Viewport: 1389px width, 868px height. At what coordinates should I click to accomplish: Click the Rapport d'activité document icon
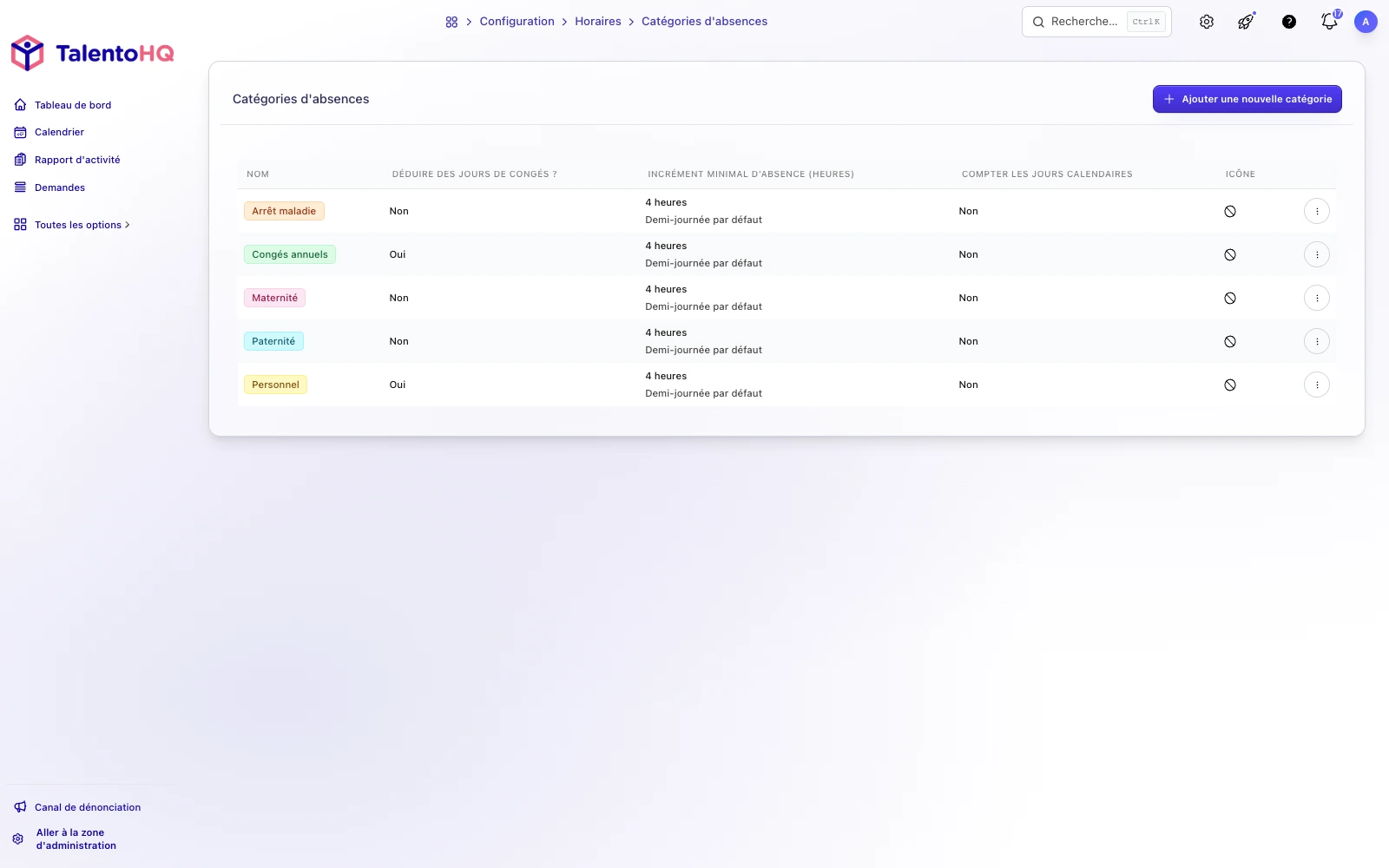click(x=20, y=160)
